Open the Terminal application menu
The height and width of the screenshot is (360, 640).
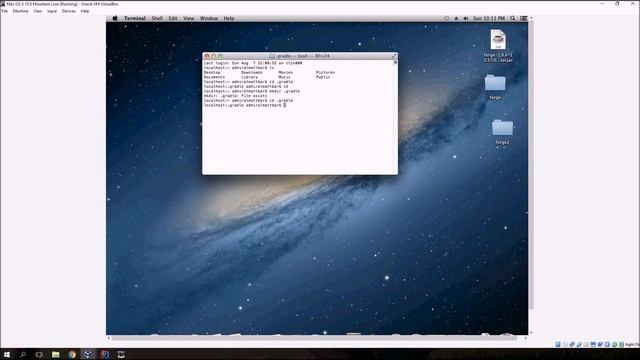click(135, 18)
